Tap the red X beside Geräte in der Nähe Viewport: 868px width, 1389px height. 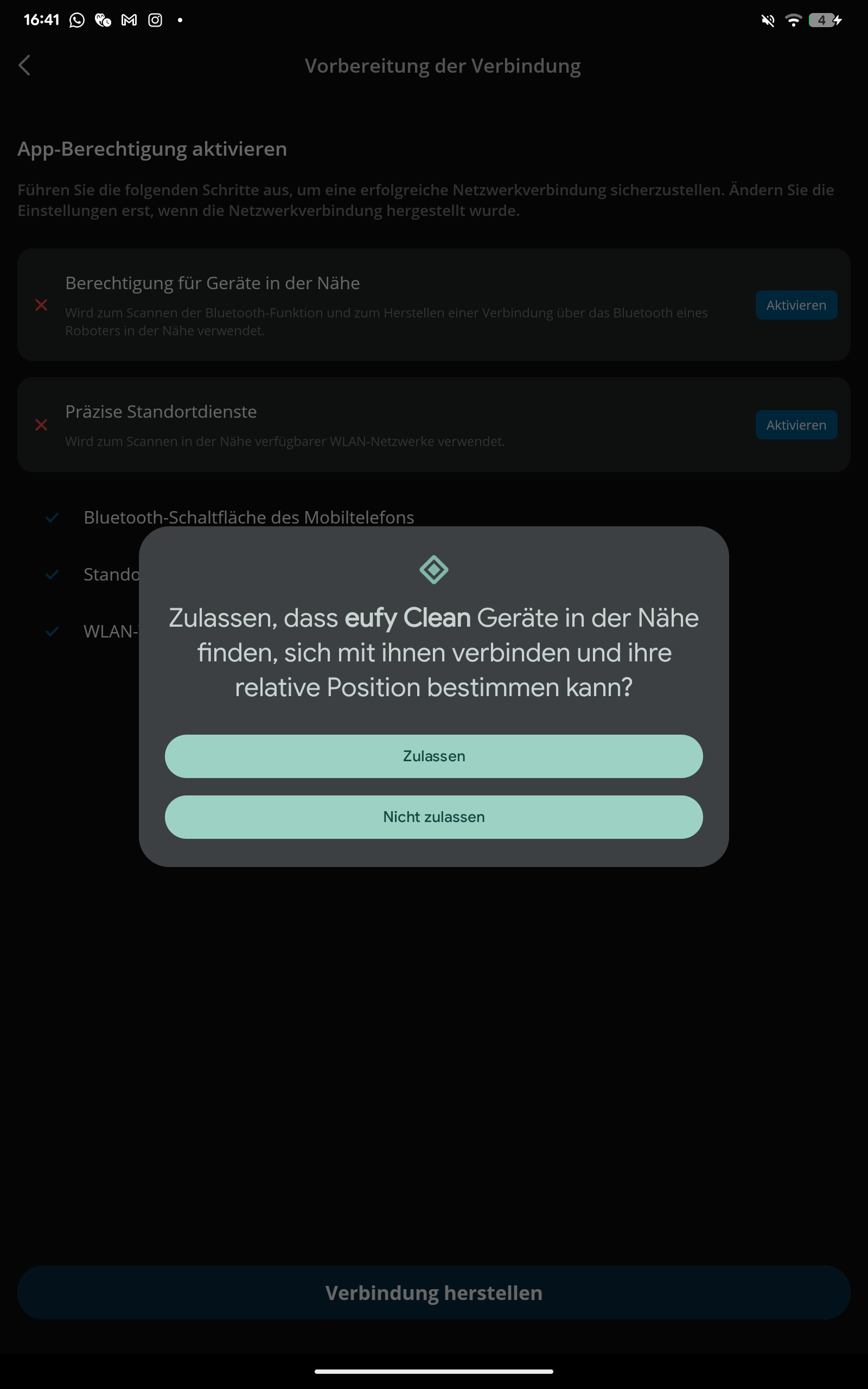pos(41,305)
